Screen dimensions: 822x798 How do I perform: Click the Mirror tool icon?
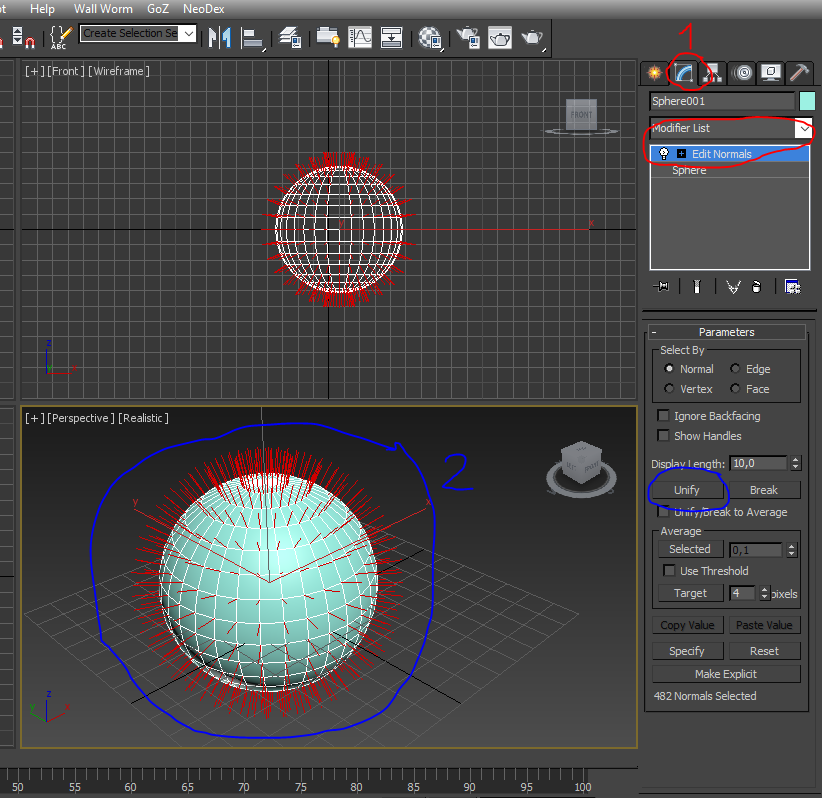pyautogui.click(x=218, y=38)
